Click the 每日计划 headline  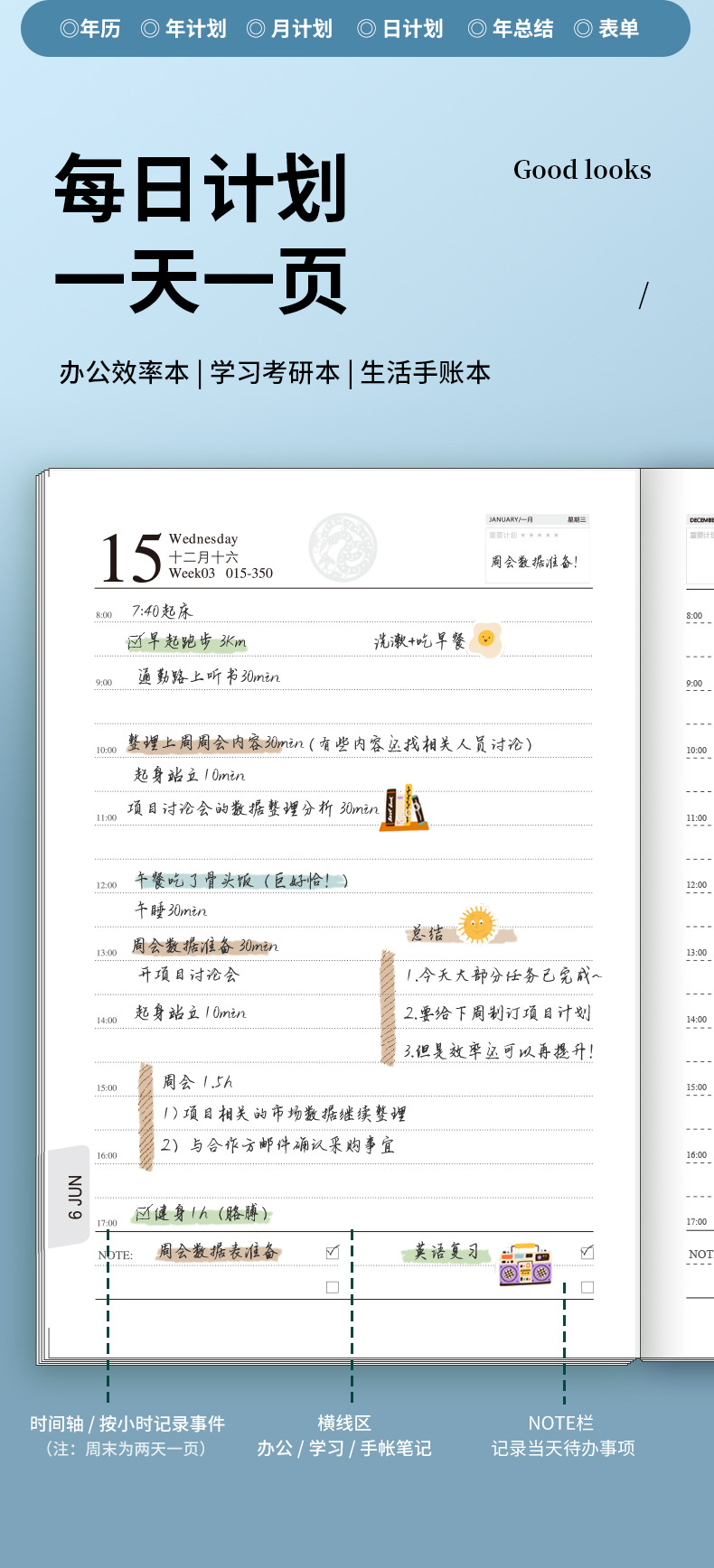(202, 188)
